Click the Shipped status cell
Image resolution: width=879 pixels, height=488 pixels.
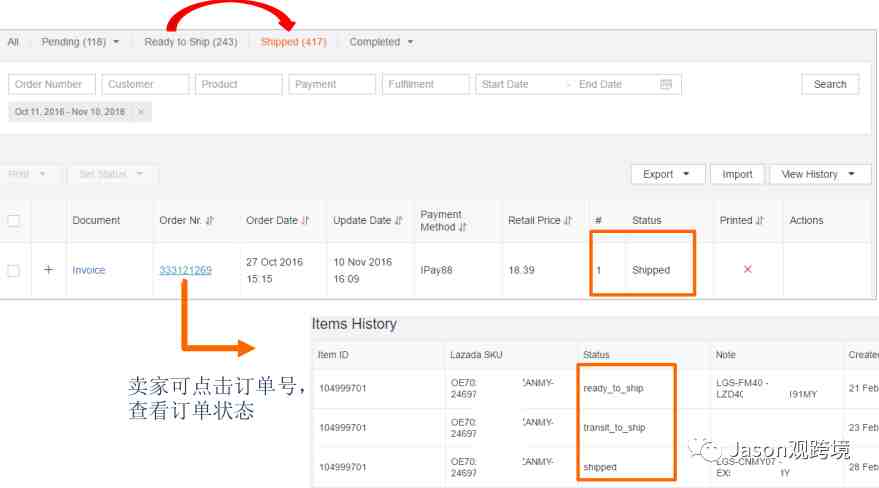651,270
